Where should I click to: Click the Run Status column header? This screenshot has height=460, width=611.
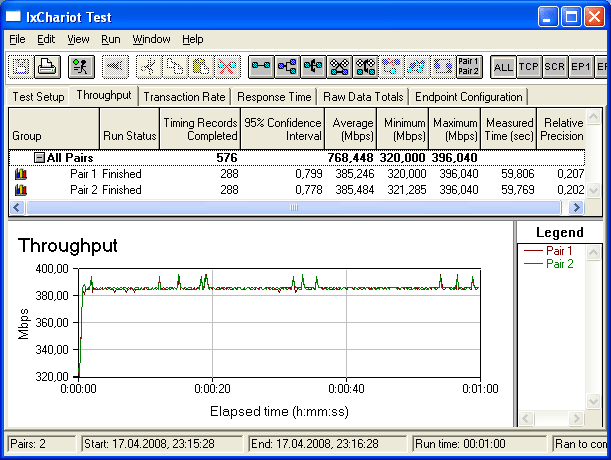coord(129,129)
